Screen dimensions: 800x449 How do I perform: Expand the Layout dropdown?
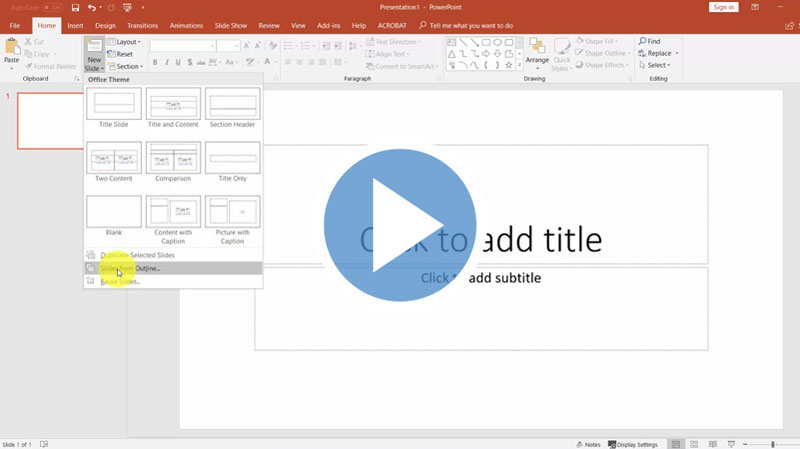point(126,42)
